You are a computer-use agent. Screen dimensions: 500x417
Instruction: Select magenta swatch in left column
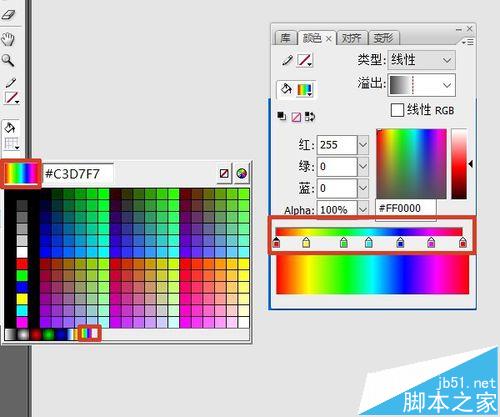[22, 322]
